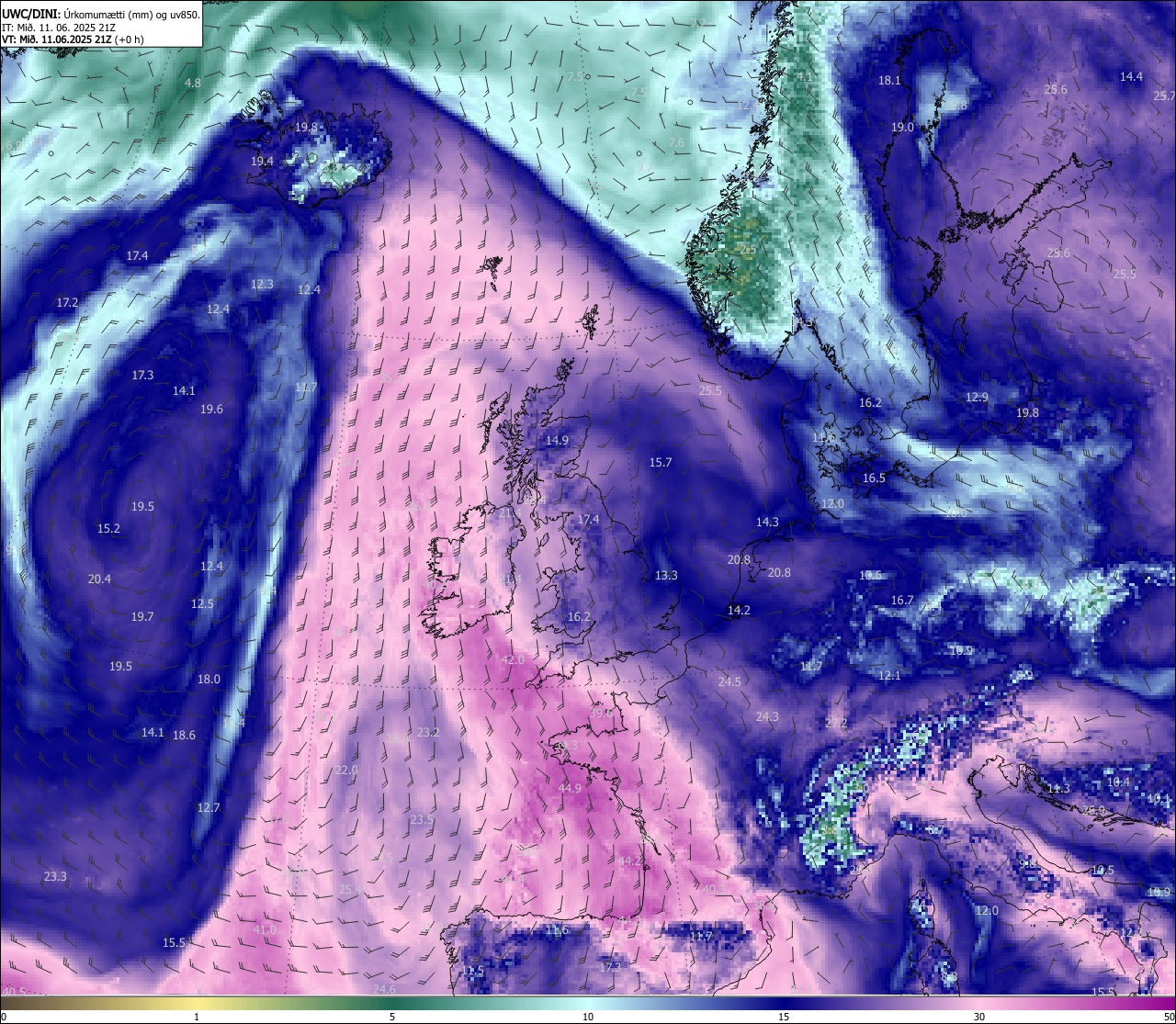Click the 4.8 value near Greenland
Viewport: 1176px width, 1024px height.
click(193, 84)
